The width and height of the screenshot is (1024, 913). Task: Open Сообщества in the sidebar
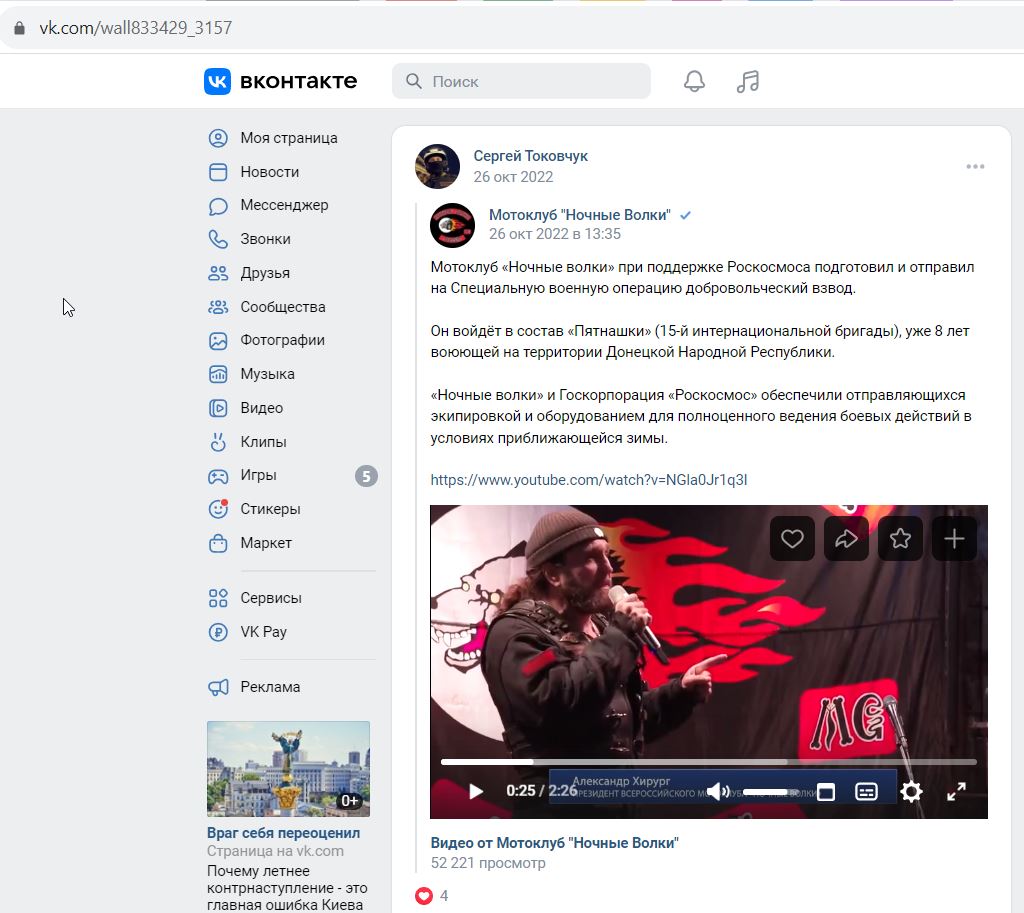283,307
